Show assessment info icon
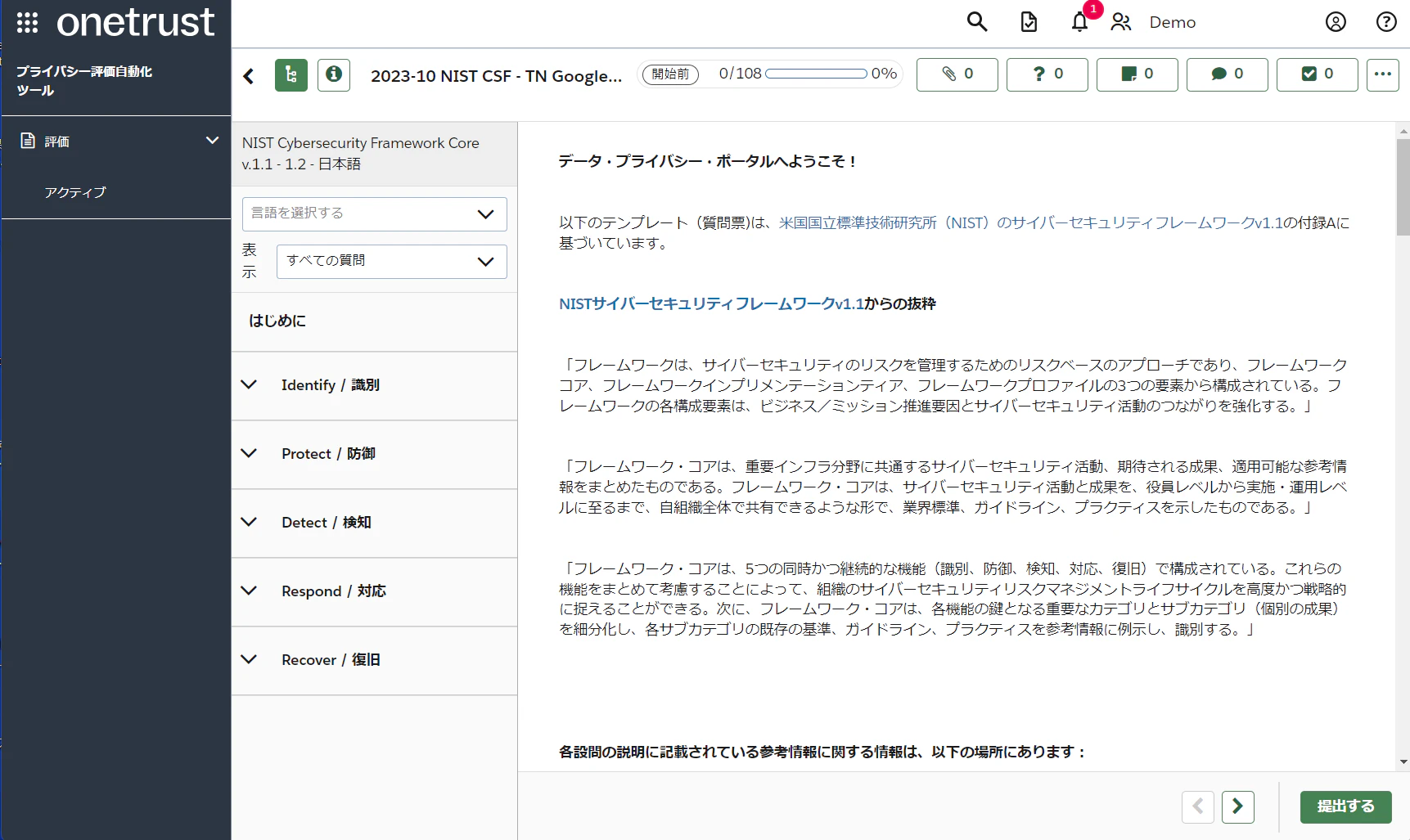This screenshot has width=1410, height=840. pos(334,75)
